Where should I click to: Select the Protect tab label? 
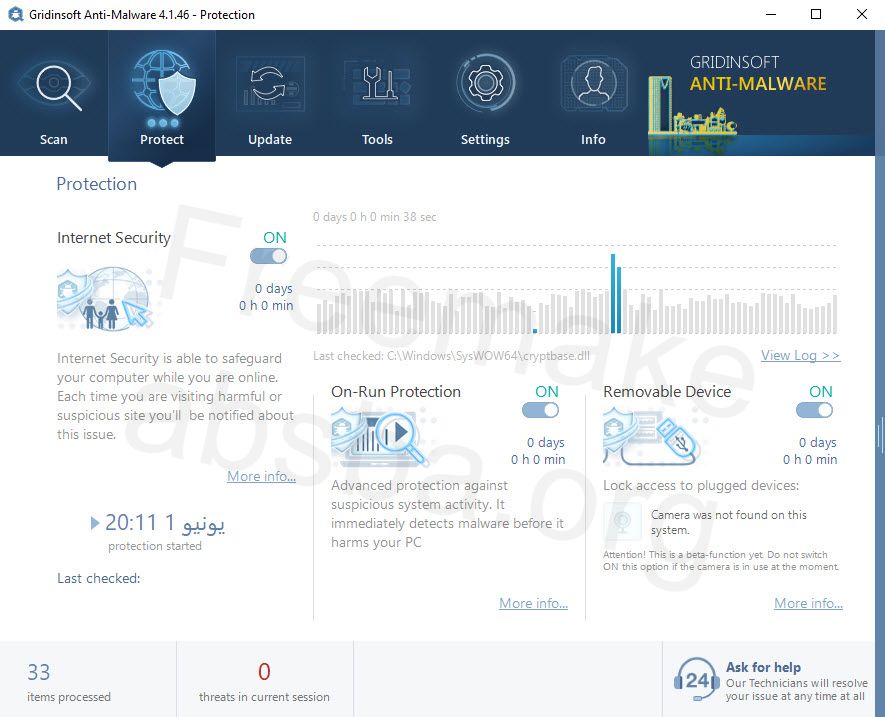[x=162, y=139]
